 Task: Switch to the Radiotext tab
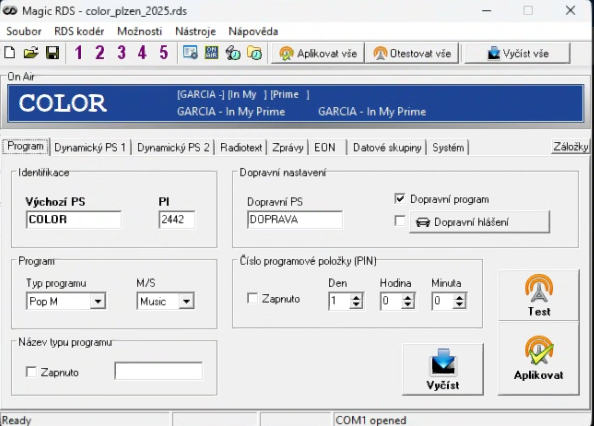(x=241, y=147)
